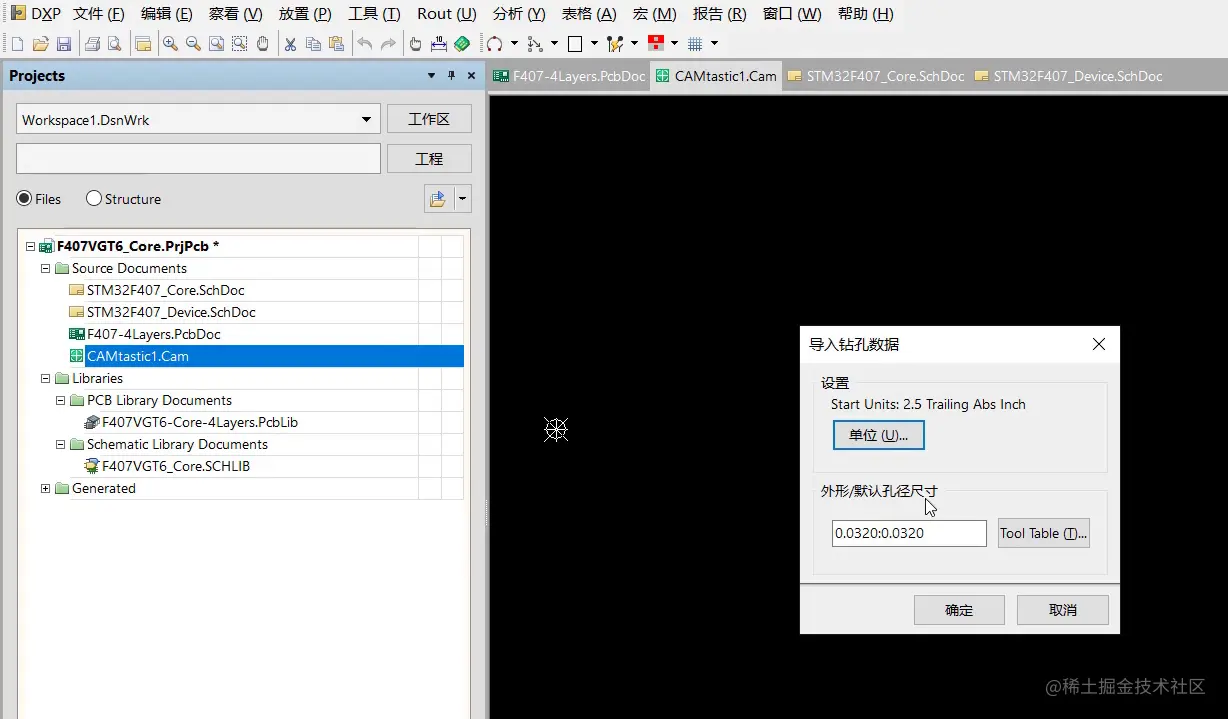Click the nodes/path edit tool icon

tap(535, 44)
